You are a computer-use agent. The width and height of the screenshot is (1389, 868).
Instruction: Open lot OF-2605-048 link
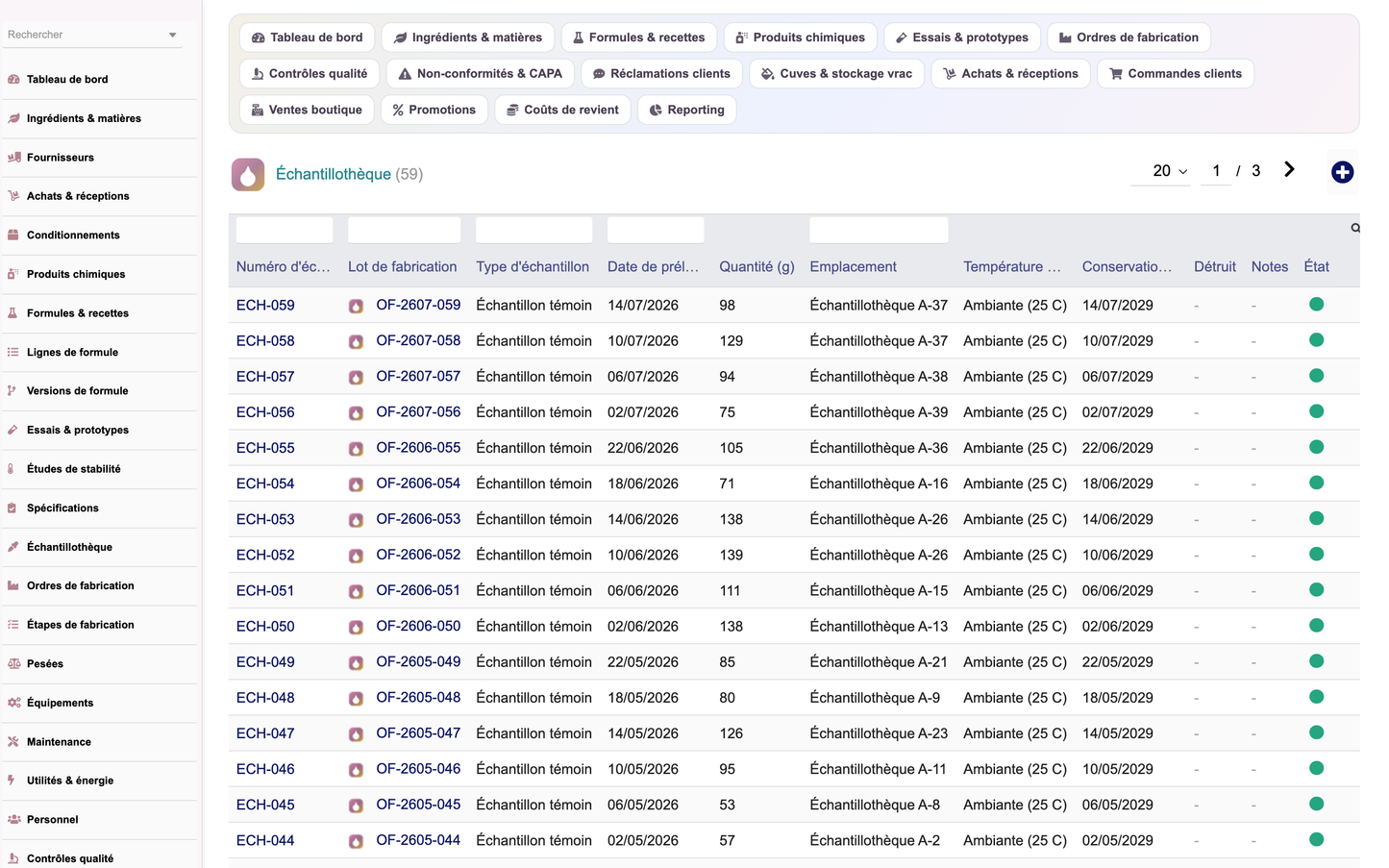pos(418,698)
